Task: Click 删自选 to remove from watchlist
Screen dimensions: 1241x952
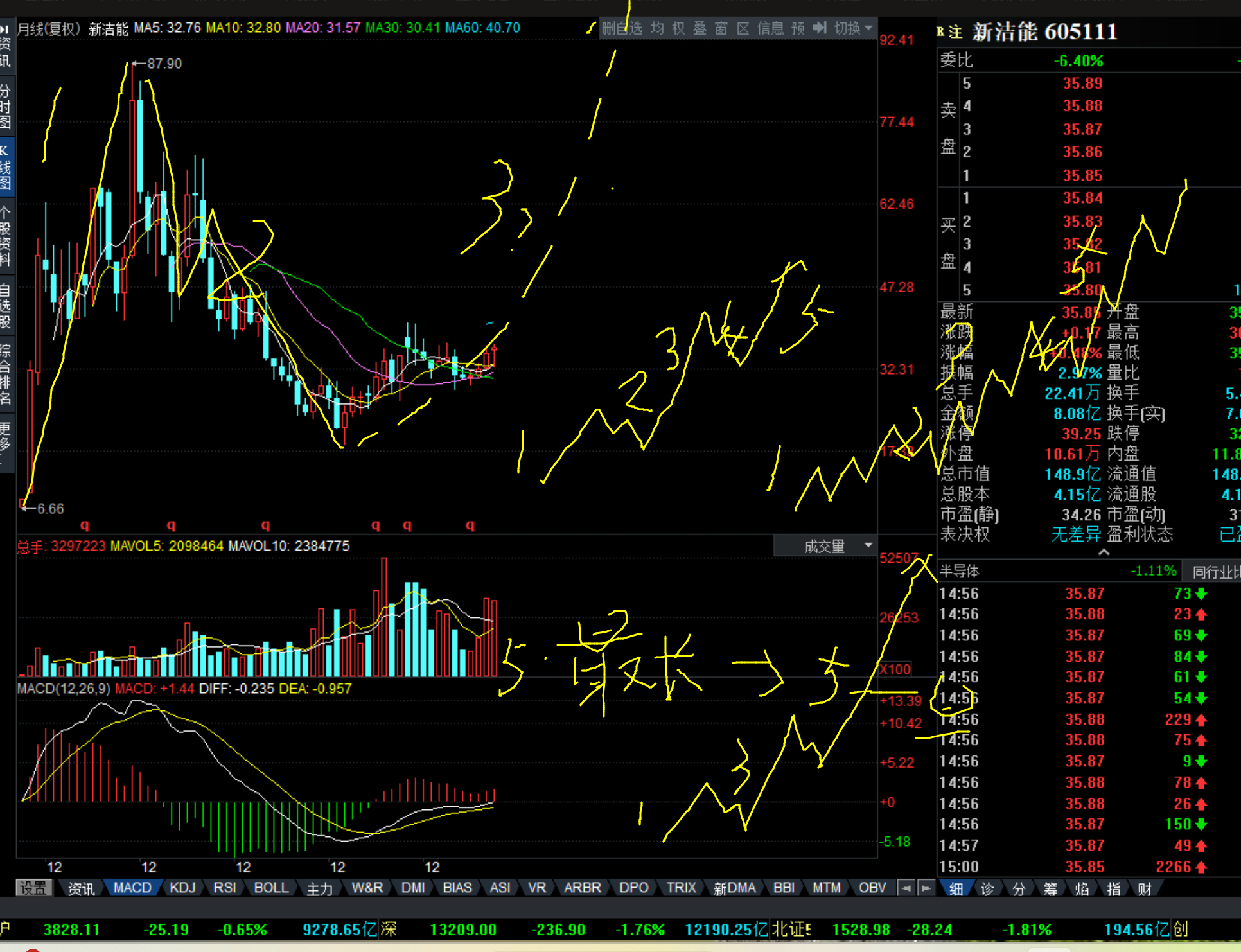Action: [622, 28]
